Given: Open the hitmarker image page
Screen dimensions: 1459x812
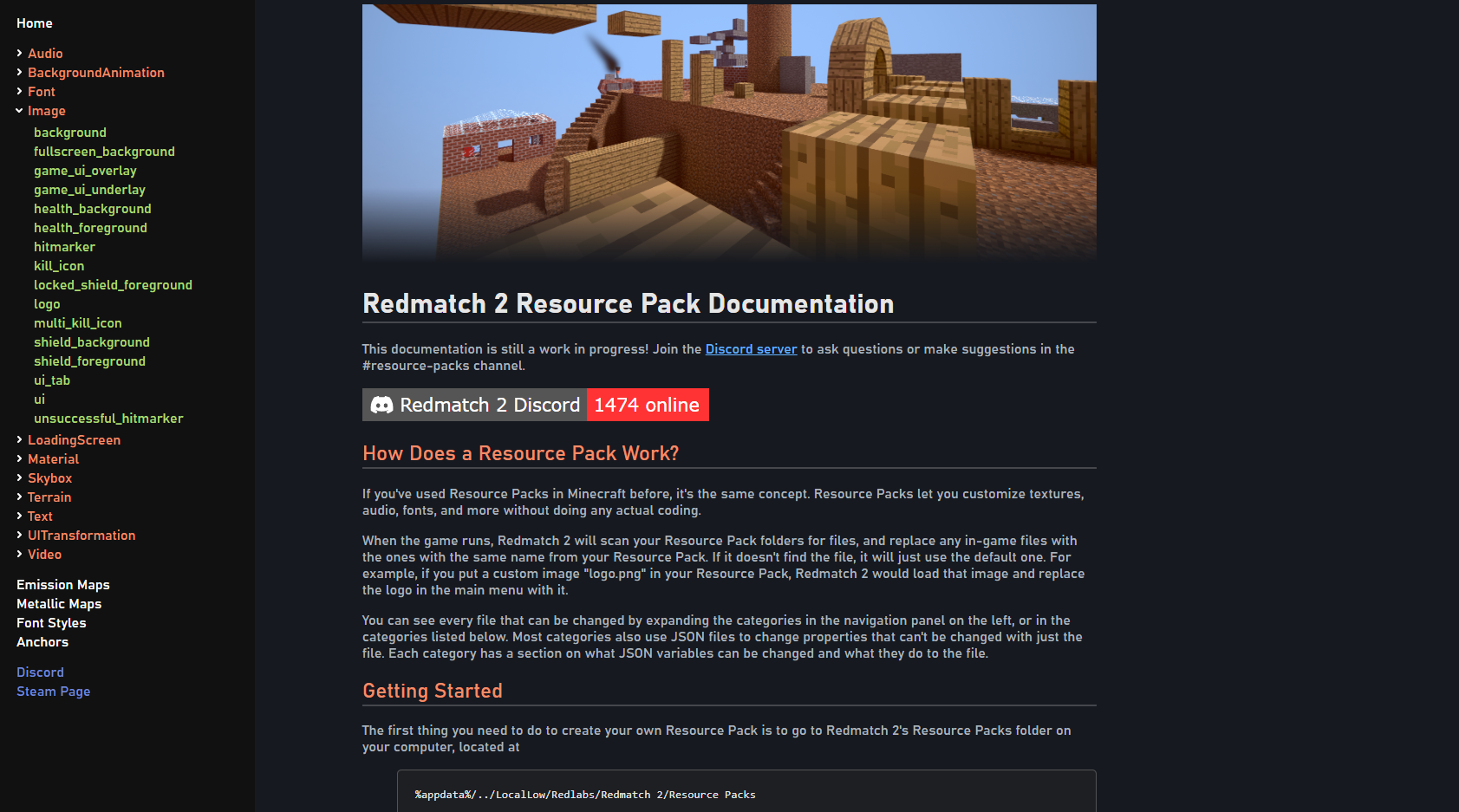Looking at the screenshot, I should pyautogui.click(x=64, y=247).
